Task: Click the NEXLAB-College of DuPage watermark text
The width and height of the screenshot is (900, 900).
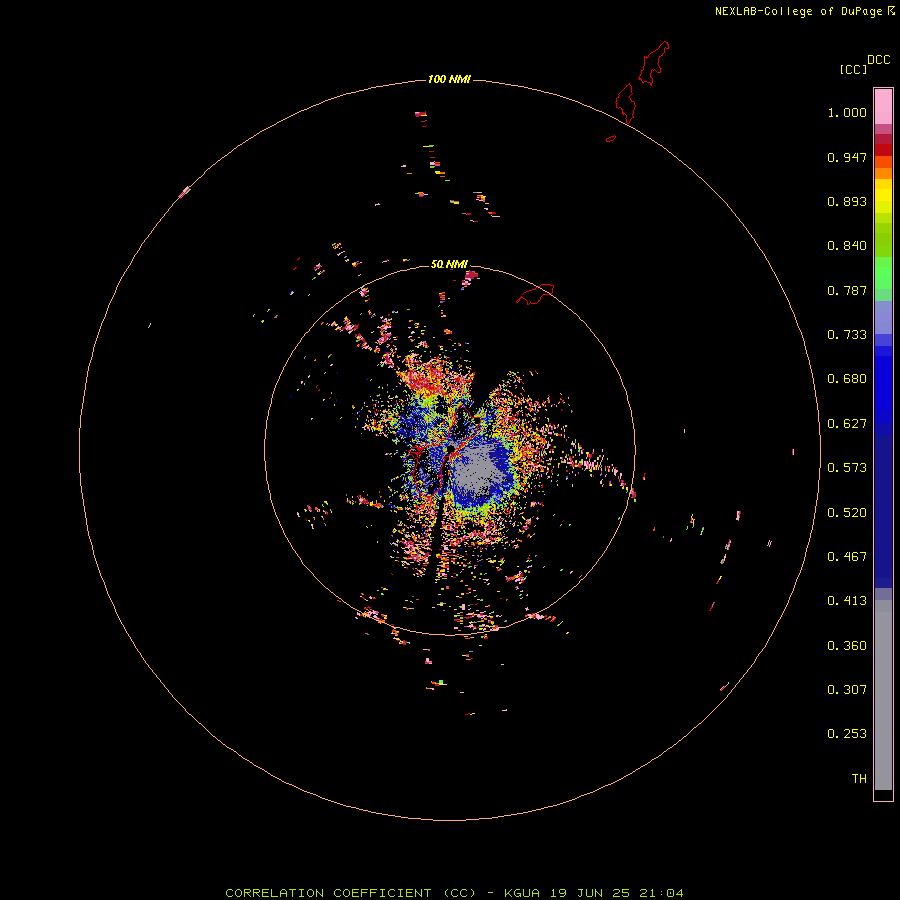Action: click(805, 11)
